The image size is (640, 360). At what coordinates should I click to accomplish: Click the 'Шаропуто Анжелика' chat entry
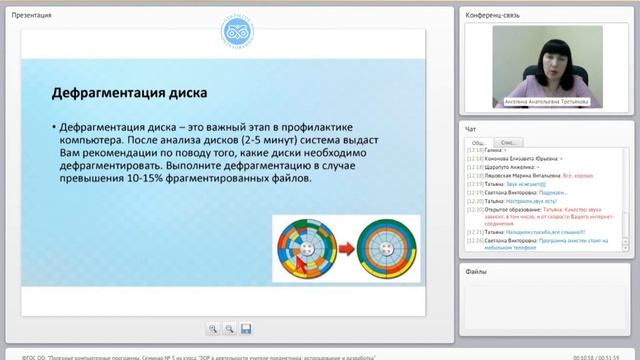pyautogui.click(x=503, y=167)
